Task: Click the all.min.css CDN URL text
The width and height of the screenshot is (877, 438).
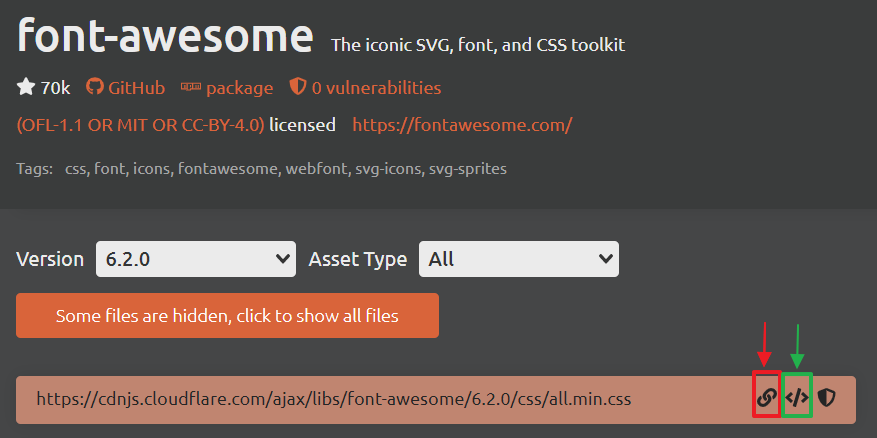Action: pyautogui.click(x=333, y=399)
